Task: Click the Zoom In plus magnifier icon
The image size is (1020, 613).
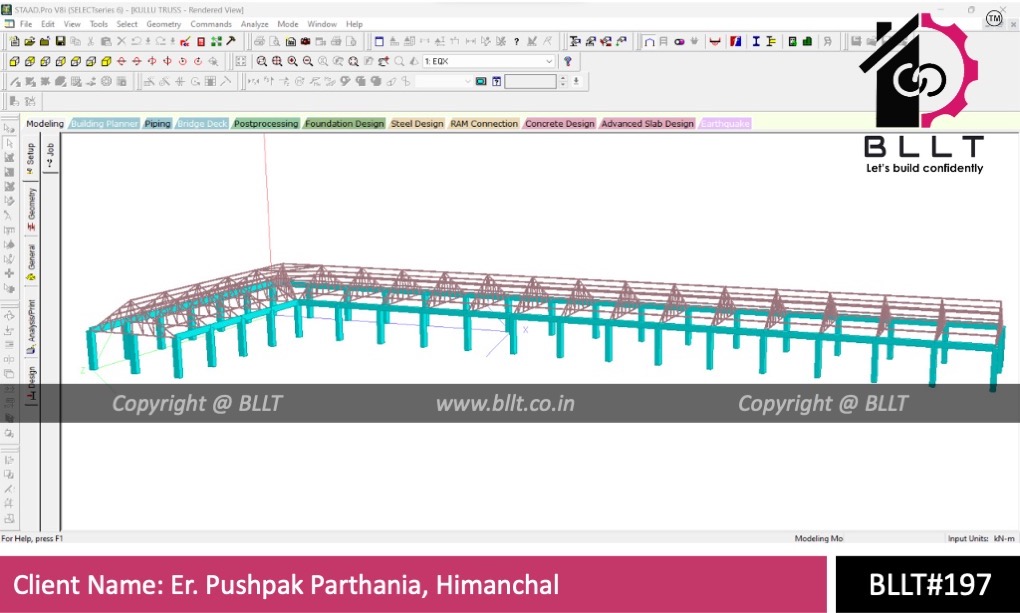Action: point(292,61)
